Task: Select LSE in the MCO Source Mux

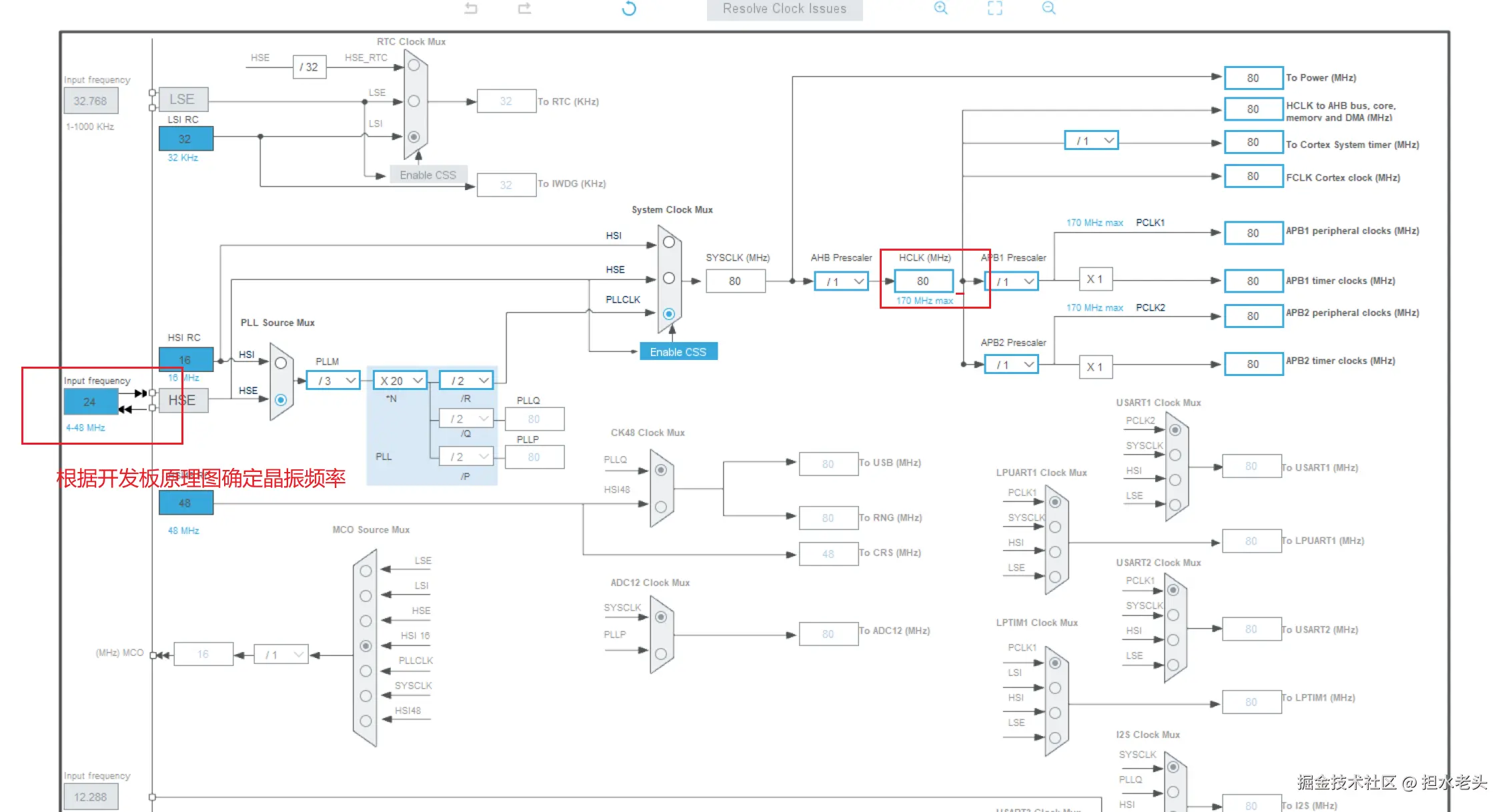Action: [365, 571]
